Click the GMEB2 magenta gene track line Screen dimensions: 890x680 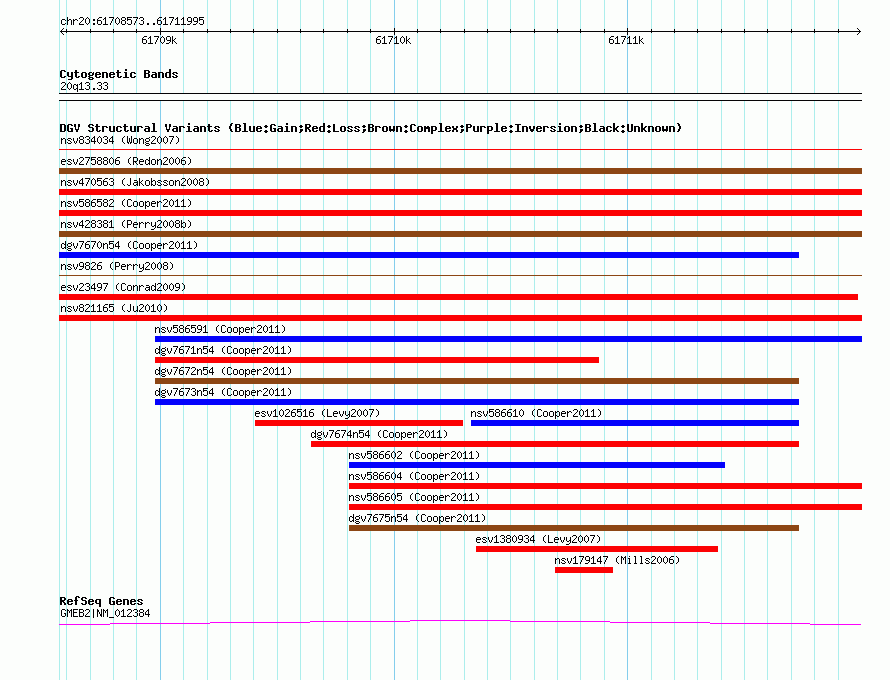460,623
